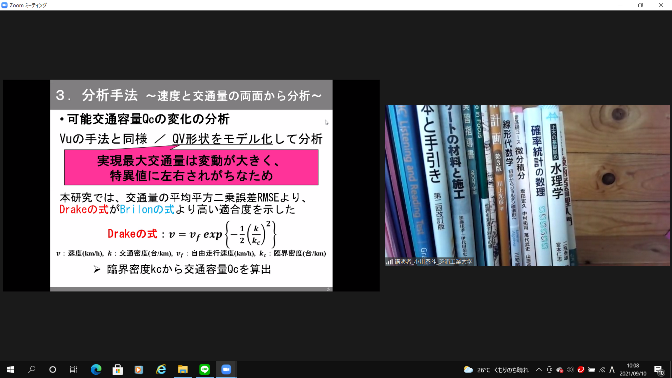Open taskbar search magnifier

click(31, 369)
